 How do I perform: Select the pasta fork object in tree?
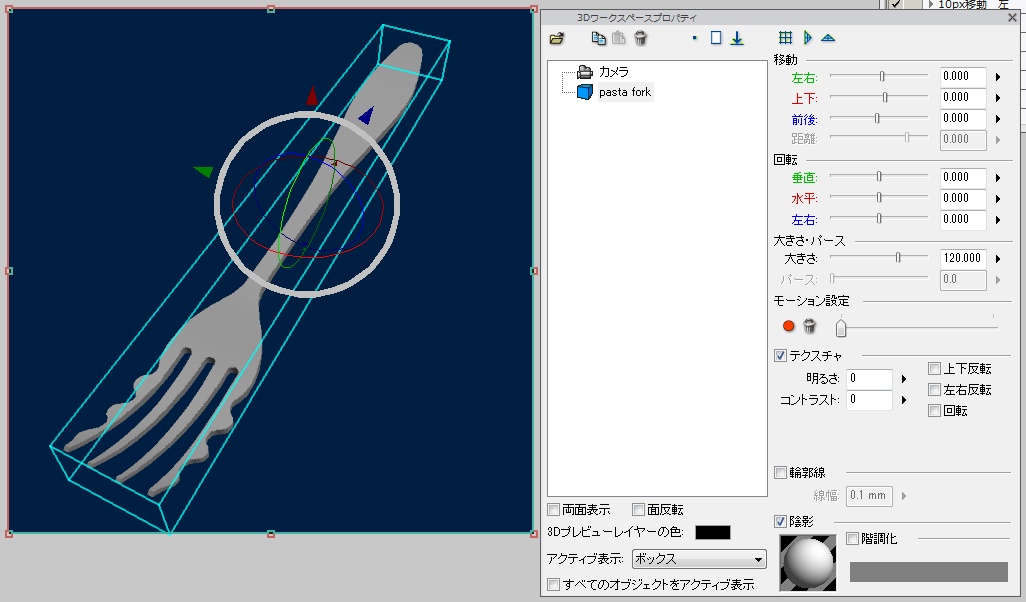[624, 92]
